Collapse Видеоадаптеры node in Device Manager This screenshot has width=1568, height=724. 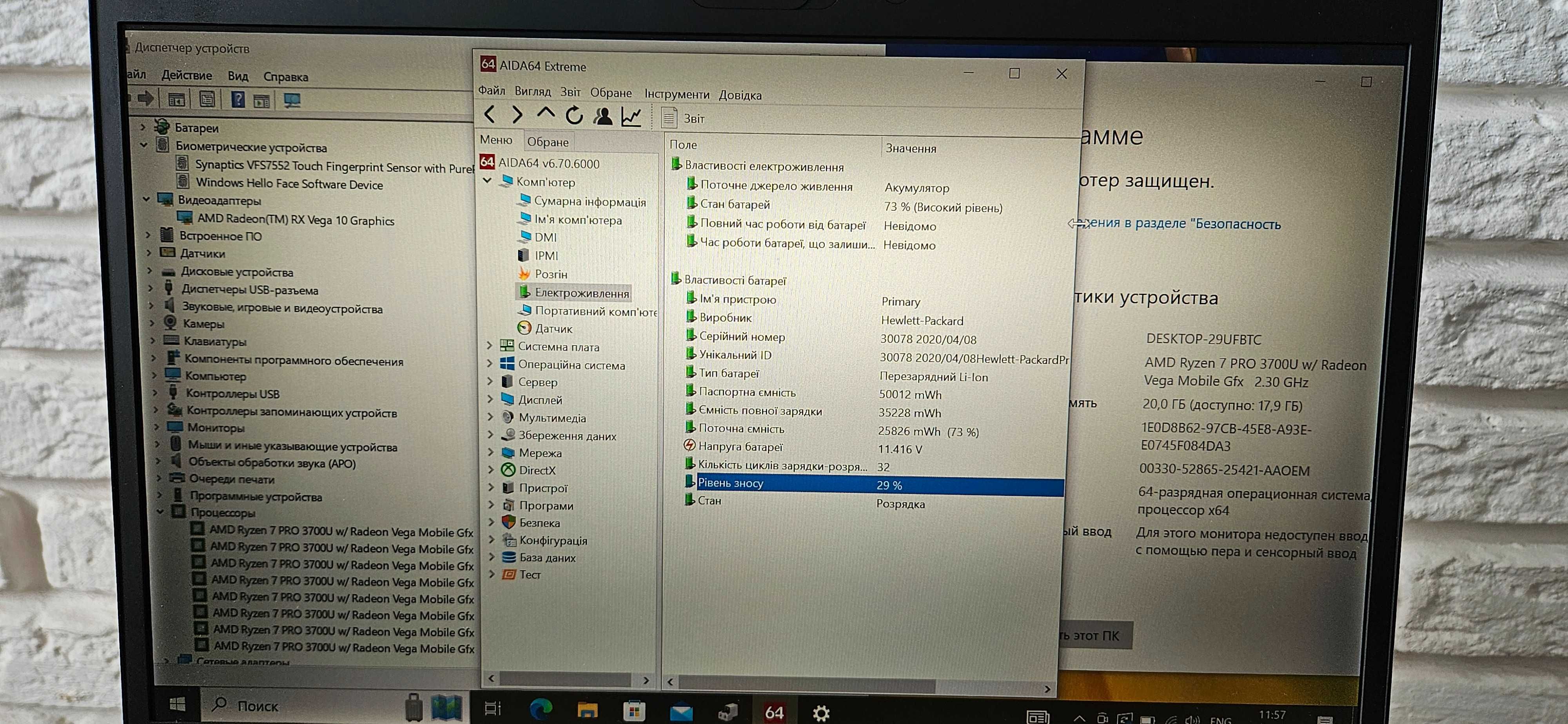tap(147, 199)
